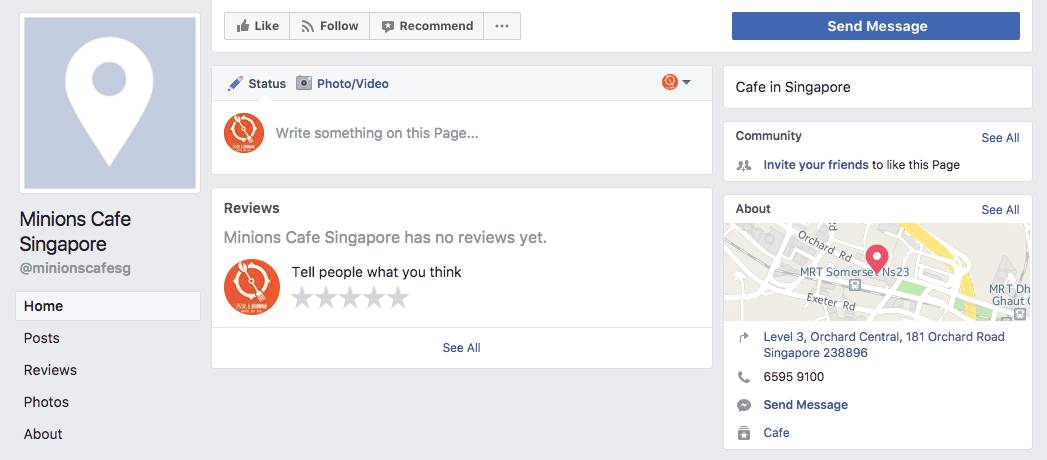Click the Invite your friends link
1047x460 pixels.
(x=815, y=165)
